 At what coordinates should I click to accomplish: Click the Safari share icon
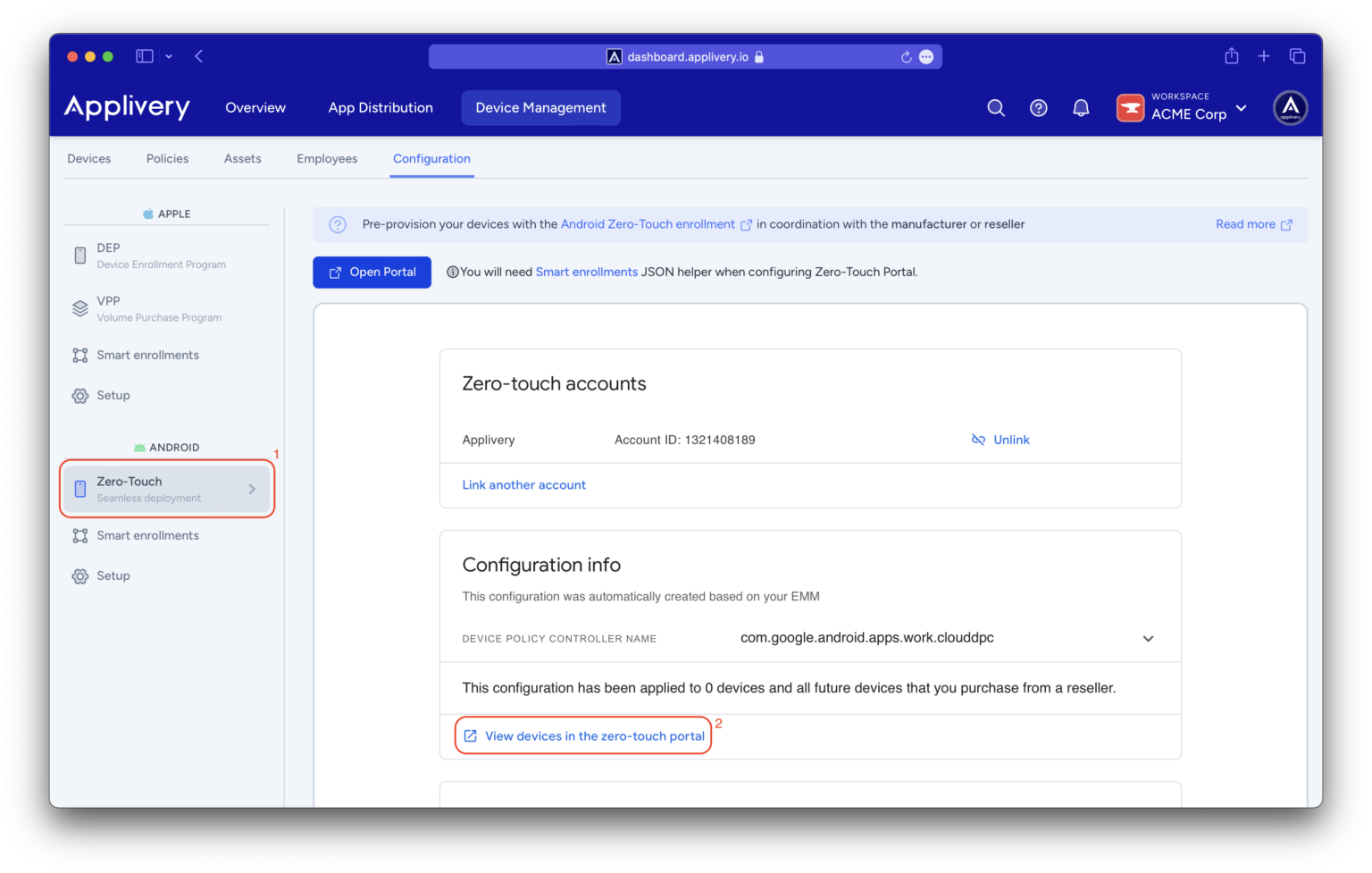tap(1231, 55)
